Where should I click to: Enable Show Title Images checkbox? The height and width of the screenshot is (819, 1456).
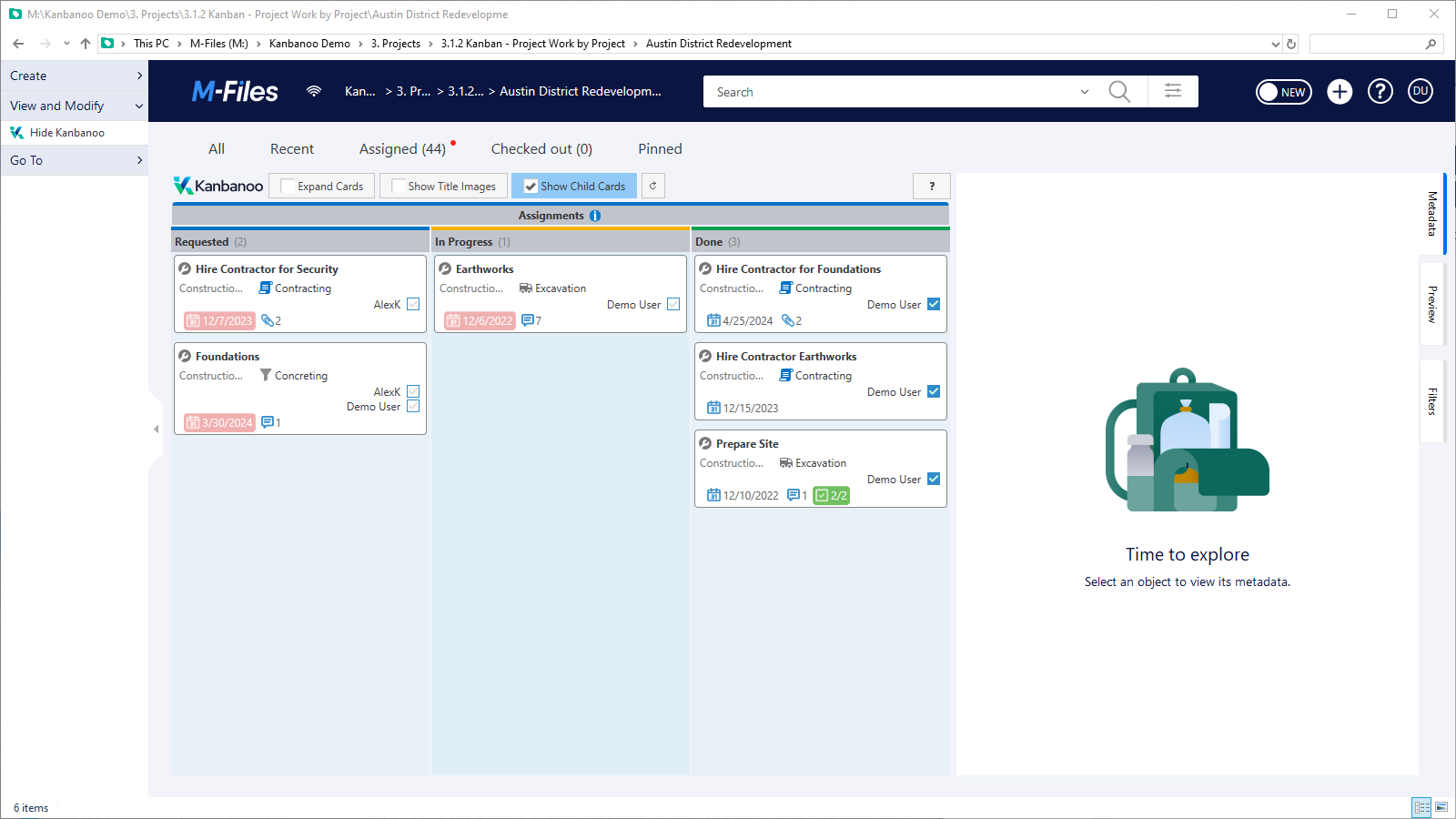pyautogui.click(x=398, y=186)
